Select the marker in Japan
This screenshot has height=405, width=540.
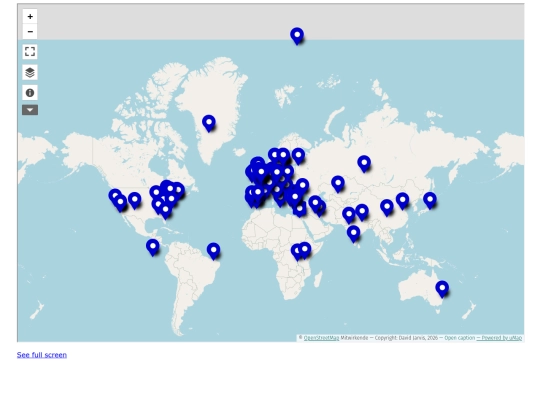pos(430,200)
